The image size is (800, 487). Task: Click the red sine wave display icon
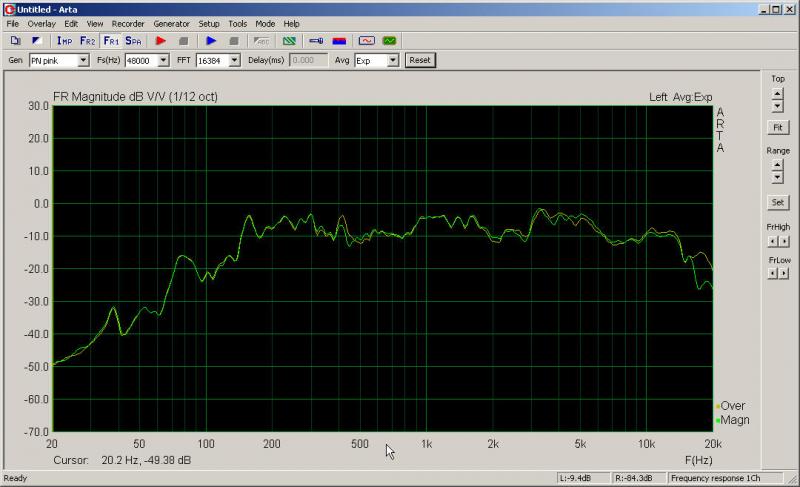click(x=366, y=41)
